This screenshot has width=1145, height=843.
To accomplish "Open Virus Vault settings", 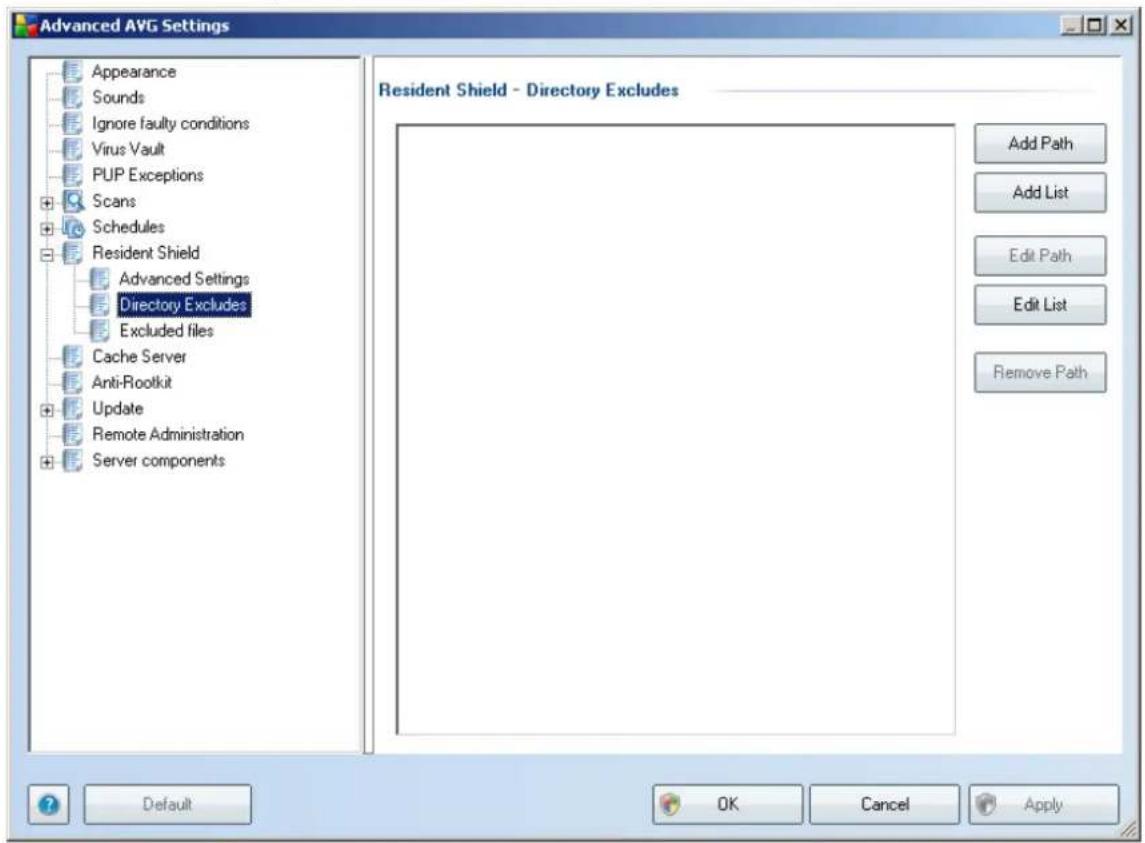I will 128,149.
